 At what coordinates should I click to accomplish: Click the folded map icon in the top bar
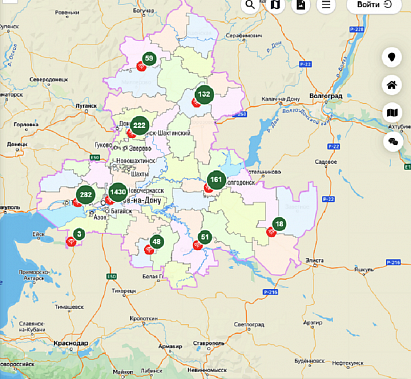[275, 5]
